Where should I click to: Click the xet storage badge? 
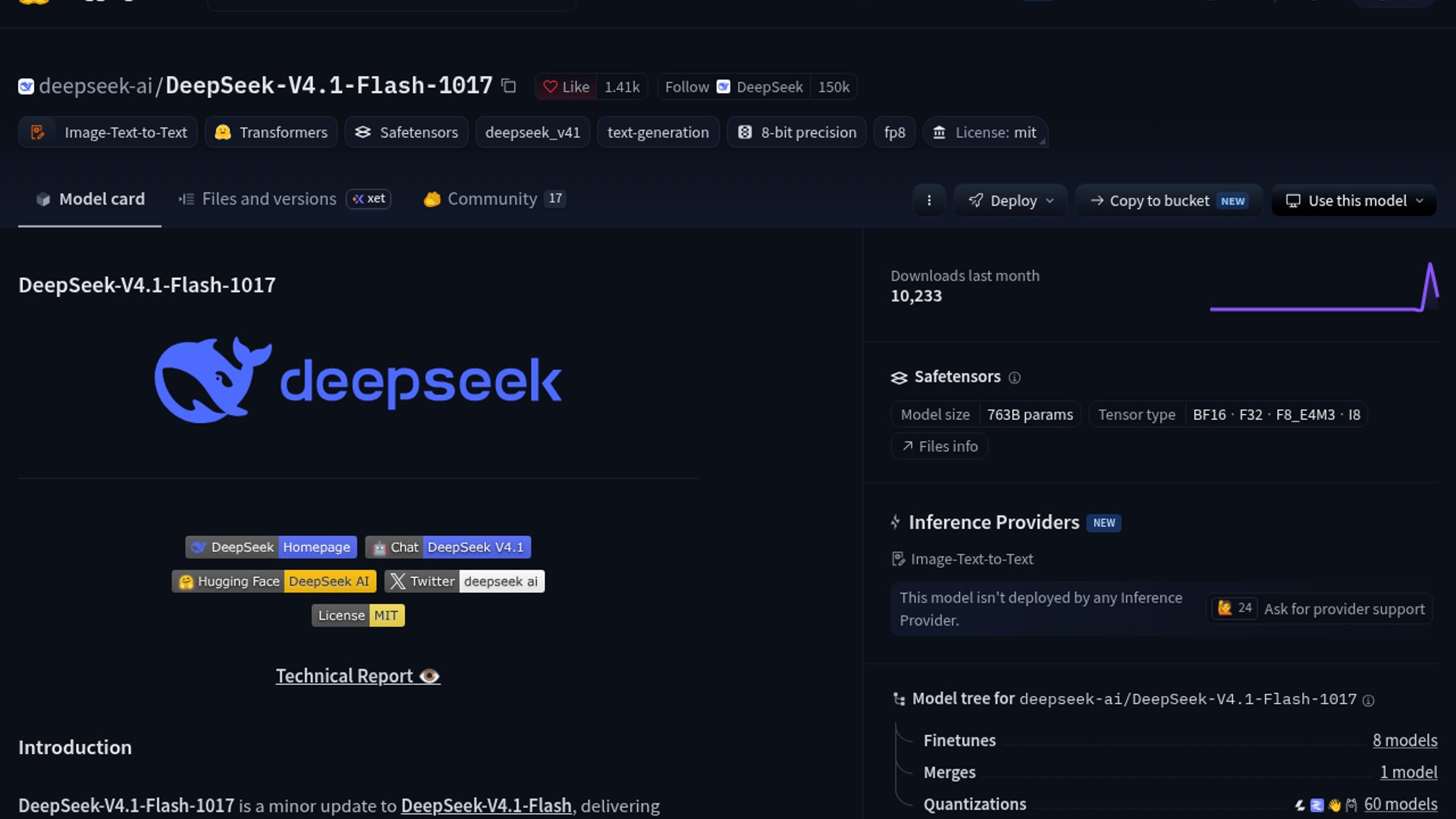tap(369, 199)
